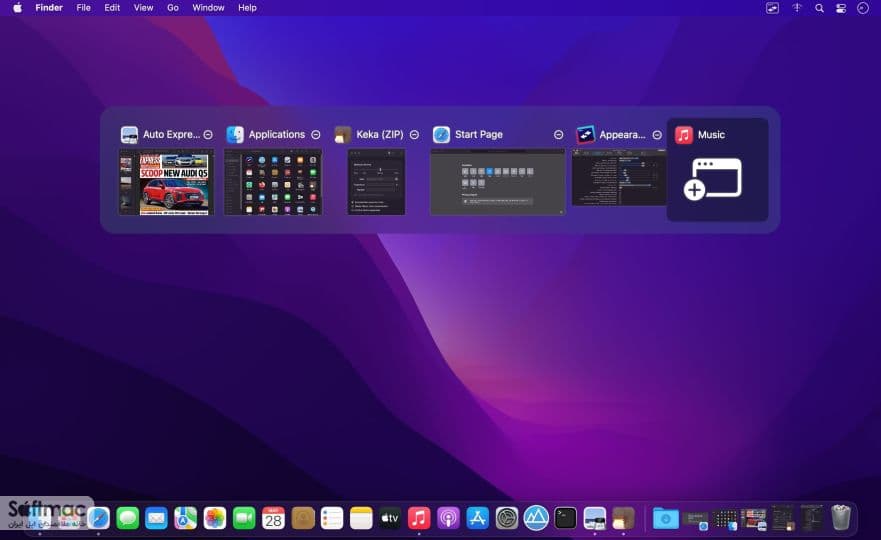This screenshot has width=881, height=540.
Task: Open Control Center in menu bar
Action: coord(841,8)
